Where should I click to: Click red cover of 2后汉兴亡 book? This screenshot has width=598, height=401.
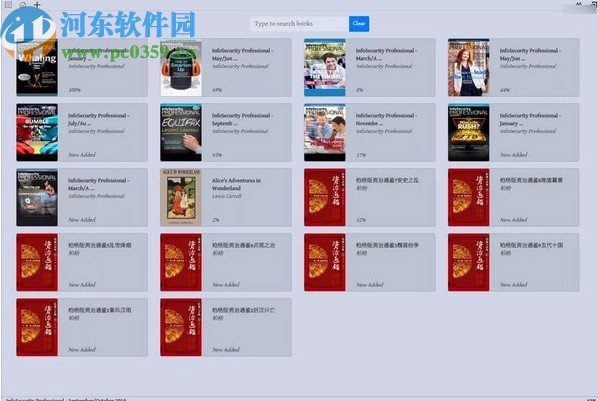181,327
